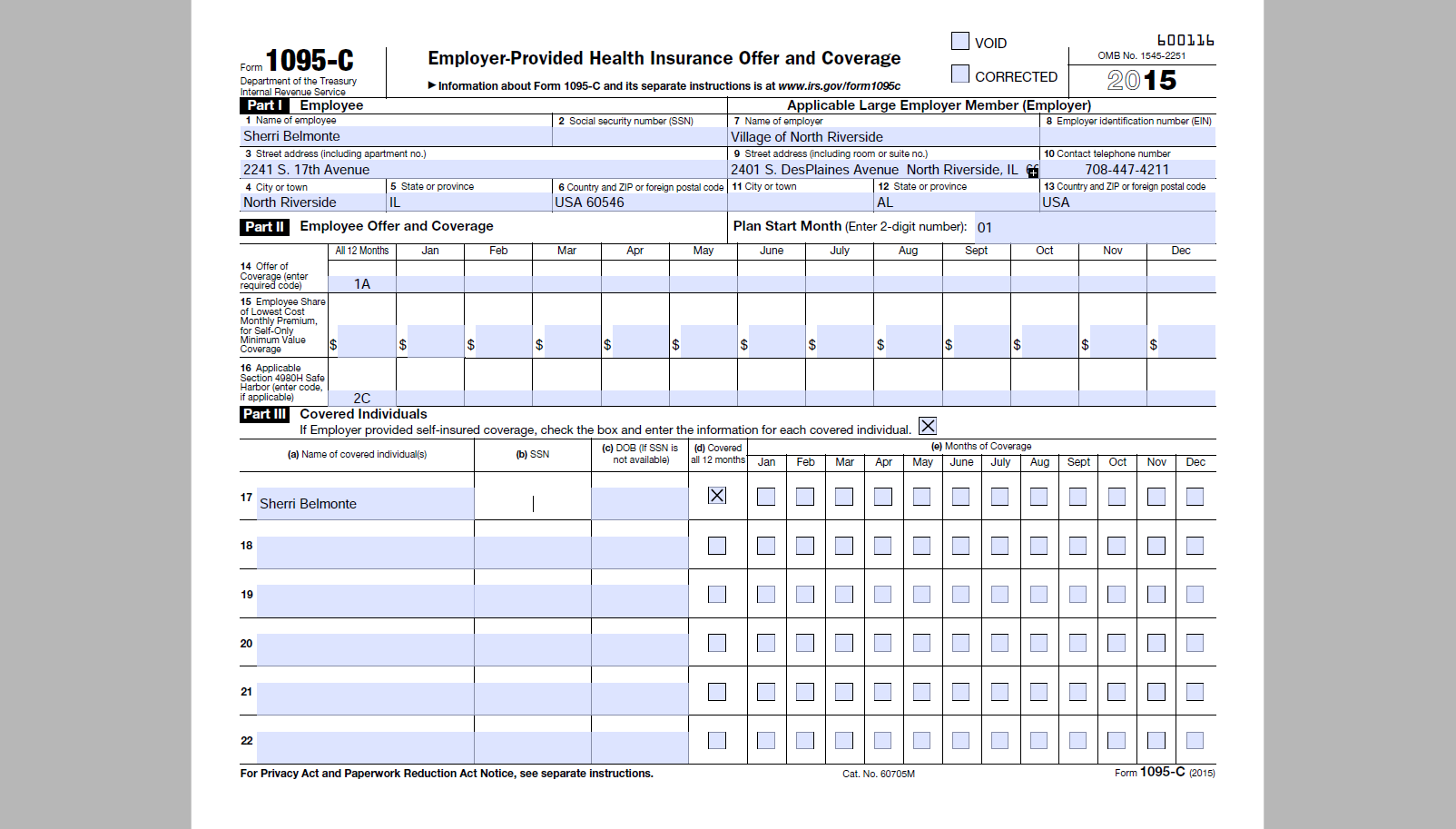Click the line 14 All 12 Months code field
This screenshot has width=1456, height=829.
point(362,284)
